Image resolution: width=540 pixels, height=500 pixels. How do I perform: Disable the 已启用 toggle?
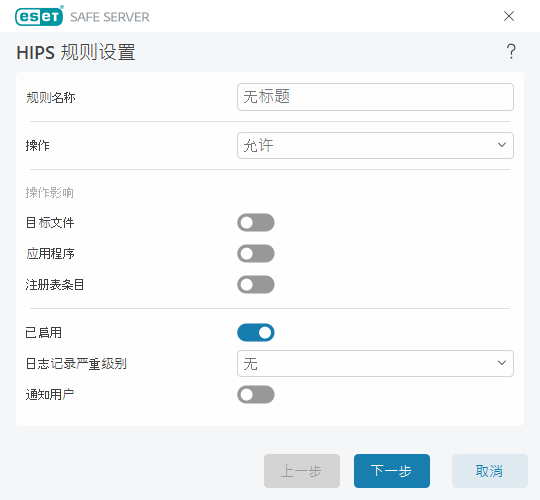tap(256, 332)
